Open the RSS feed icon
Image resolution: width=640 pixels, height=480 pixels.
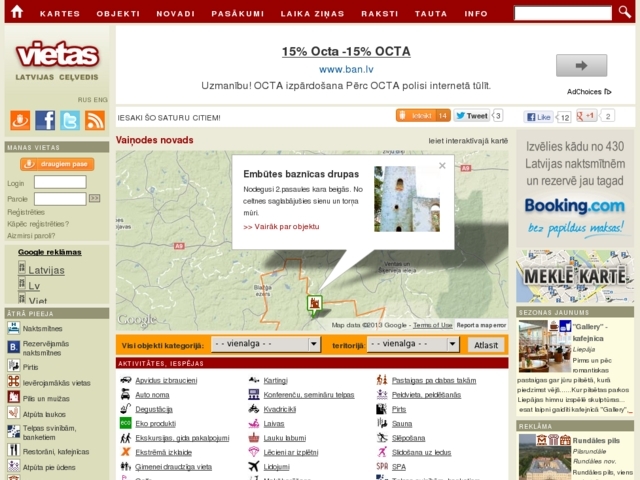pyautogui.click(x=95, y=120)
